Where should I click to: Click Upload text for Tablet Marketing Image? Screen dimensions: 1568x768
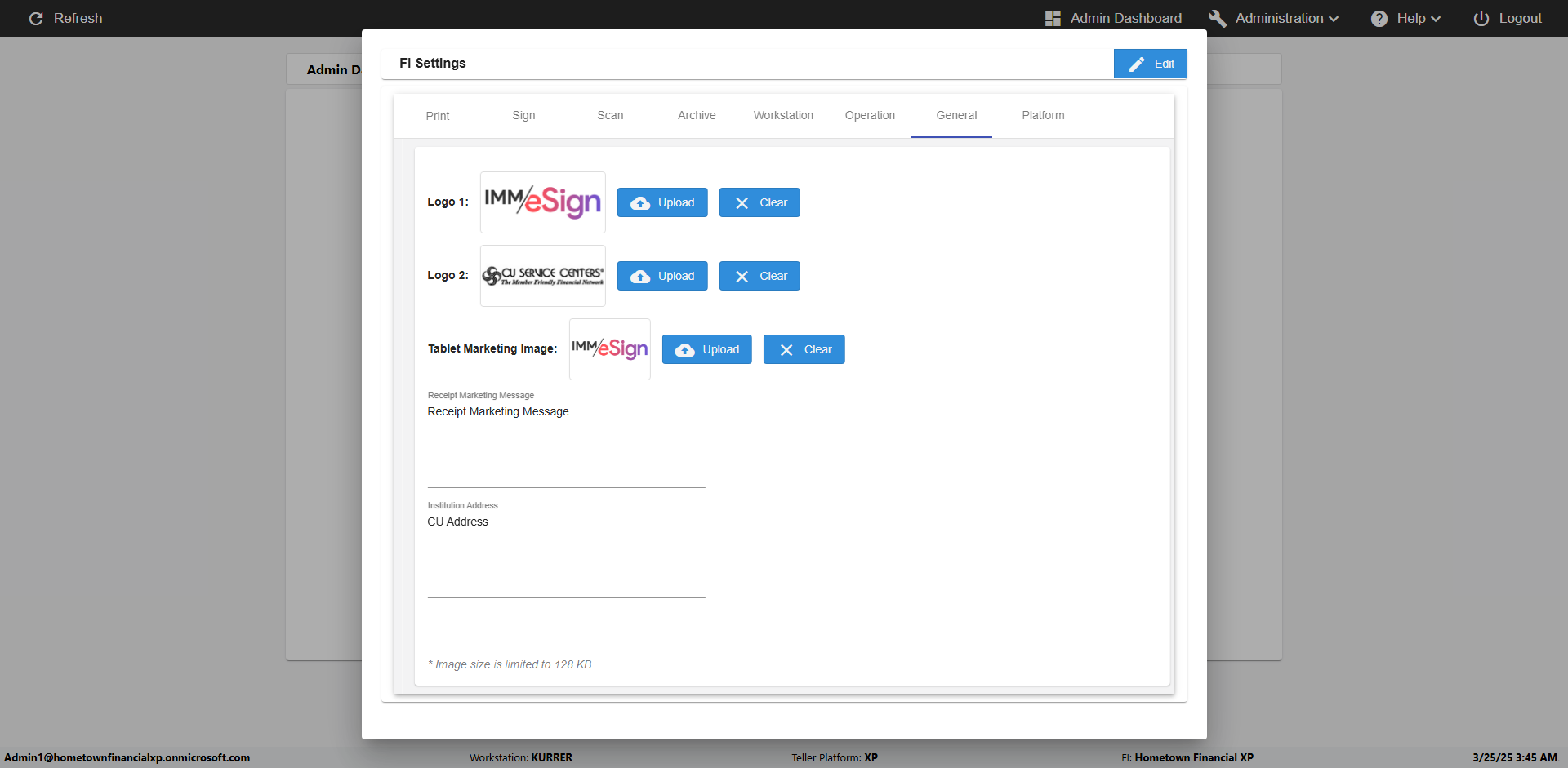click(x=721, y=349)
